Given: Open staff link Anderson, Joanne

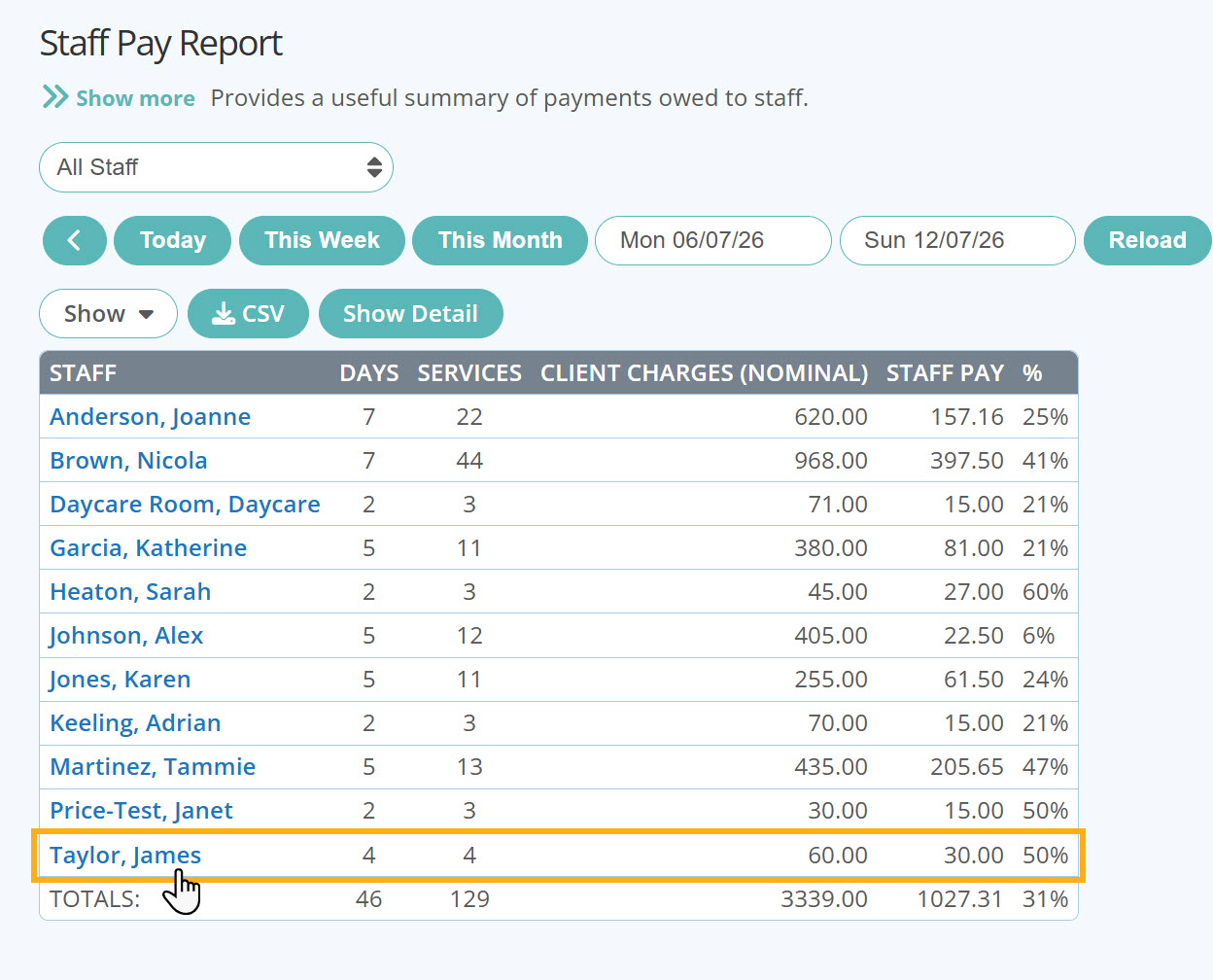Looking at the screenshot, I should coord(151,417).
